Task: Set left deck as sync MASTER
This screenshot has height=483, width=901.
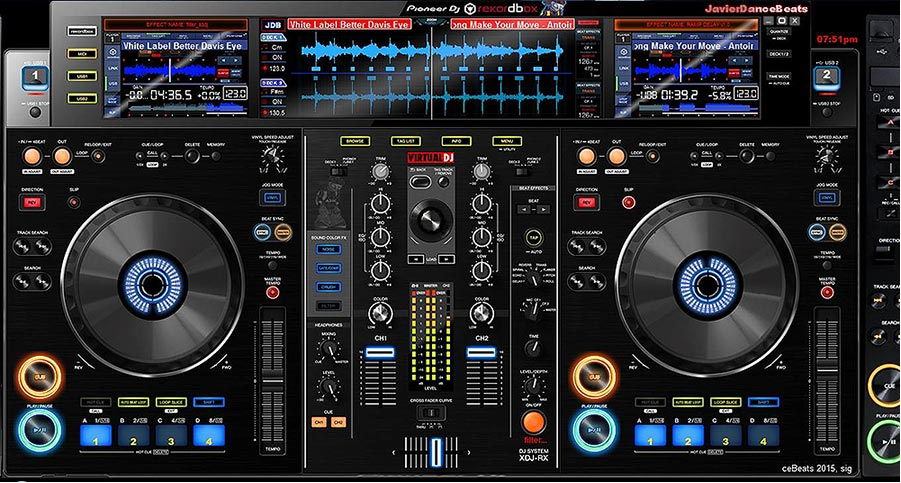Action: click(x=283, y=232)
